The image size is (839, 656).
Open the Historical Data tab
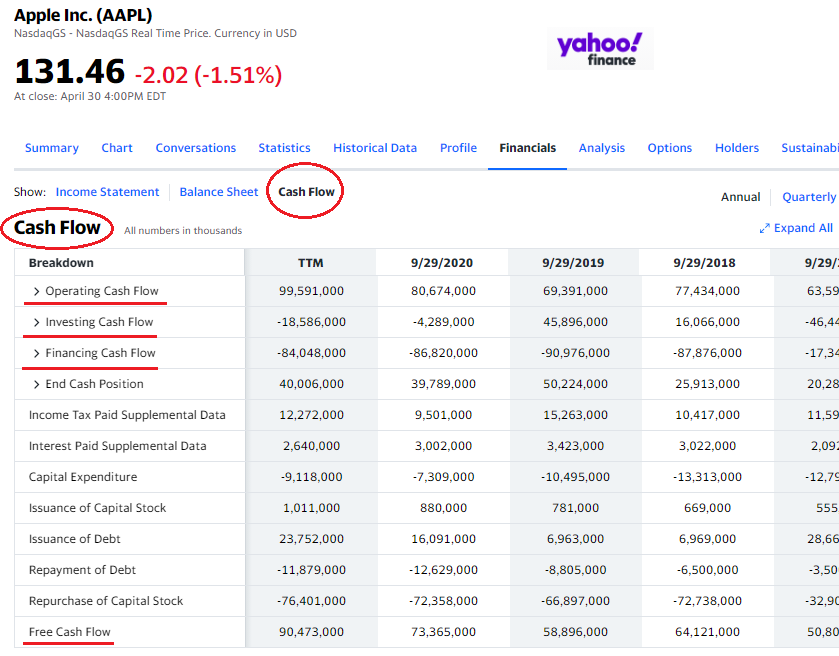(375, 148)
